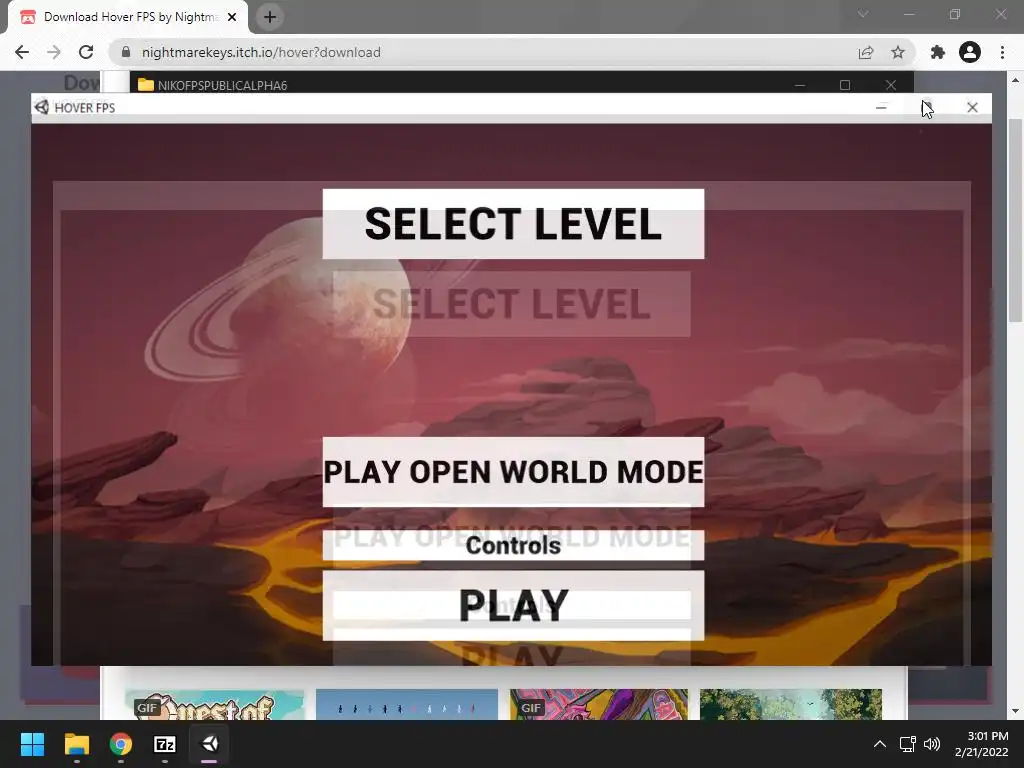Open the blue figures game thumbnail
The image size is (1024, 768).
[x=407, y=705]
